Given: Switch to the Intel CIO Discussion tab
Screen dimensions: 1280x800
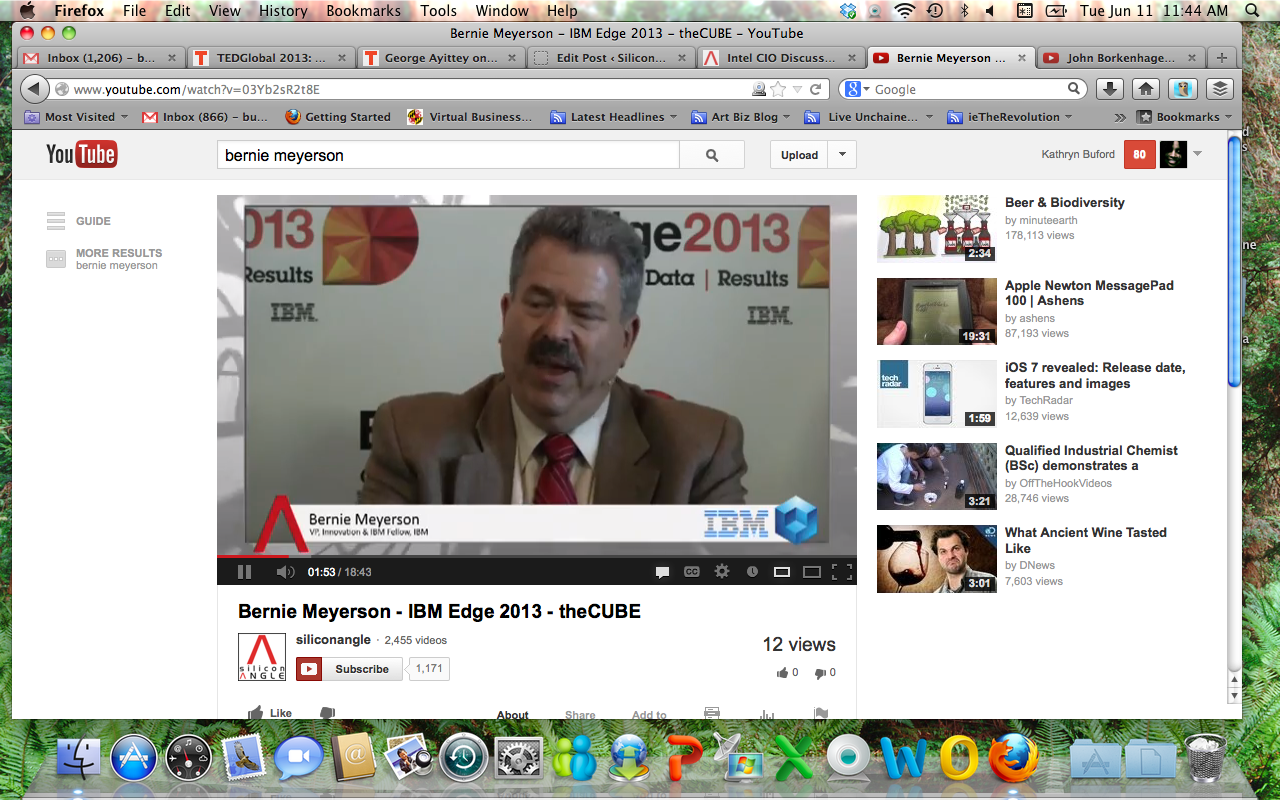Looking at the screenshot, I should pyautogui.click(x=781, y=58).
